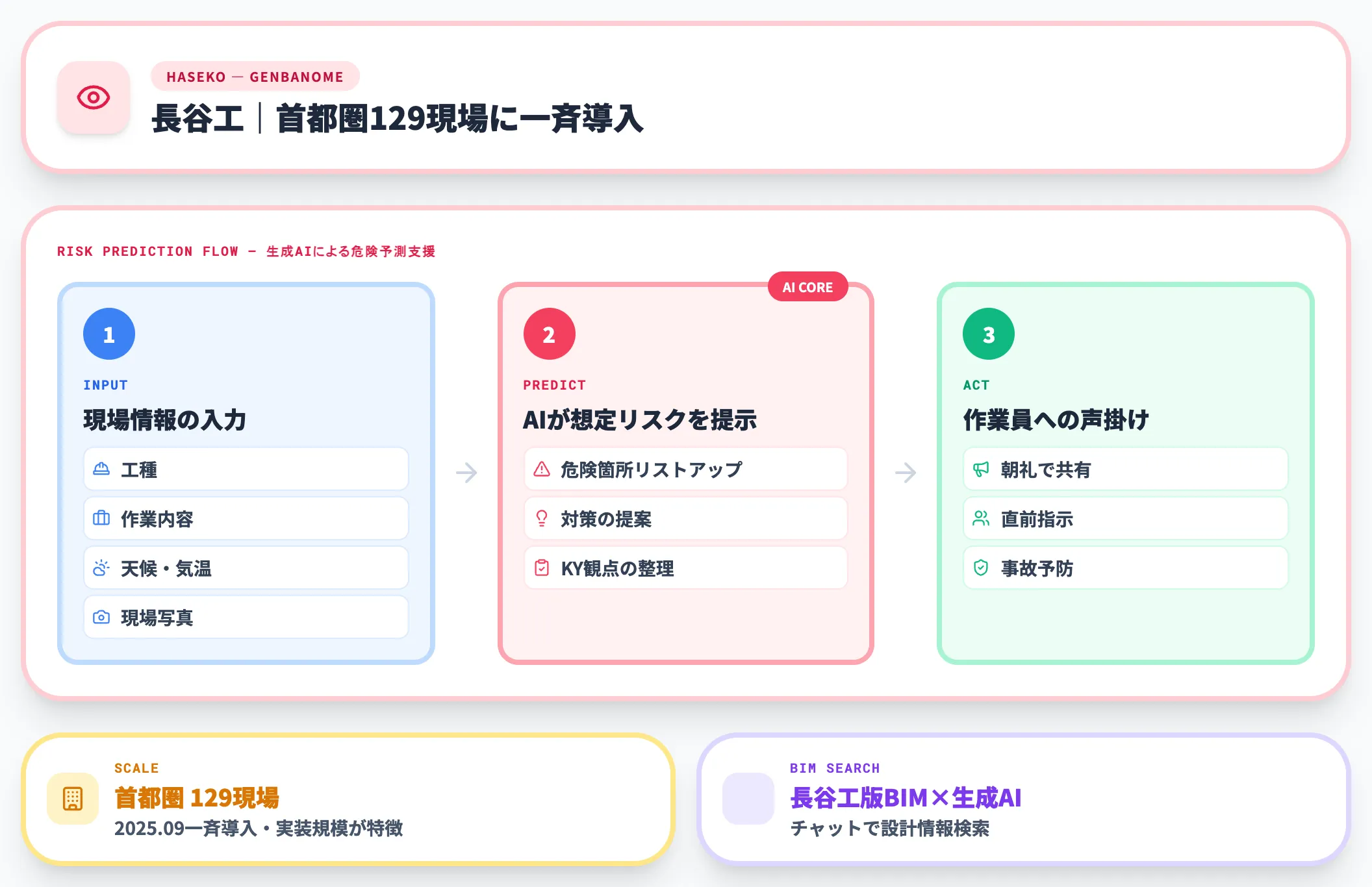Click the lightbulb icon beside 対策の提案
Viewport: 1372px width, 887px height.
(542, 518)
